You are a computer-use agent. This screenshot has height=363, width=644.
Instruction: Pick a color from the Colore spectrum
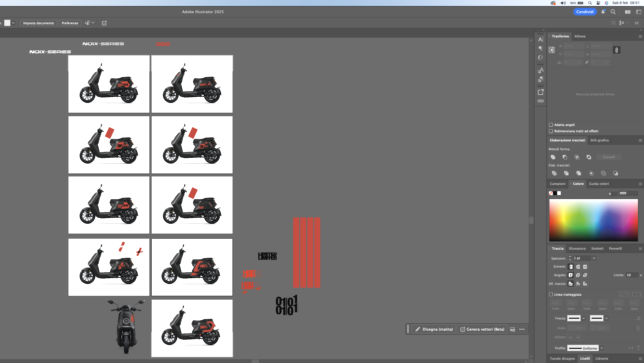point(593,220)
